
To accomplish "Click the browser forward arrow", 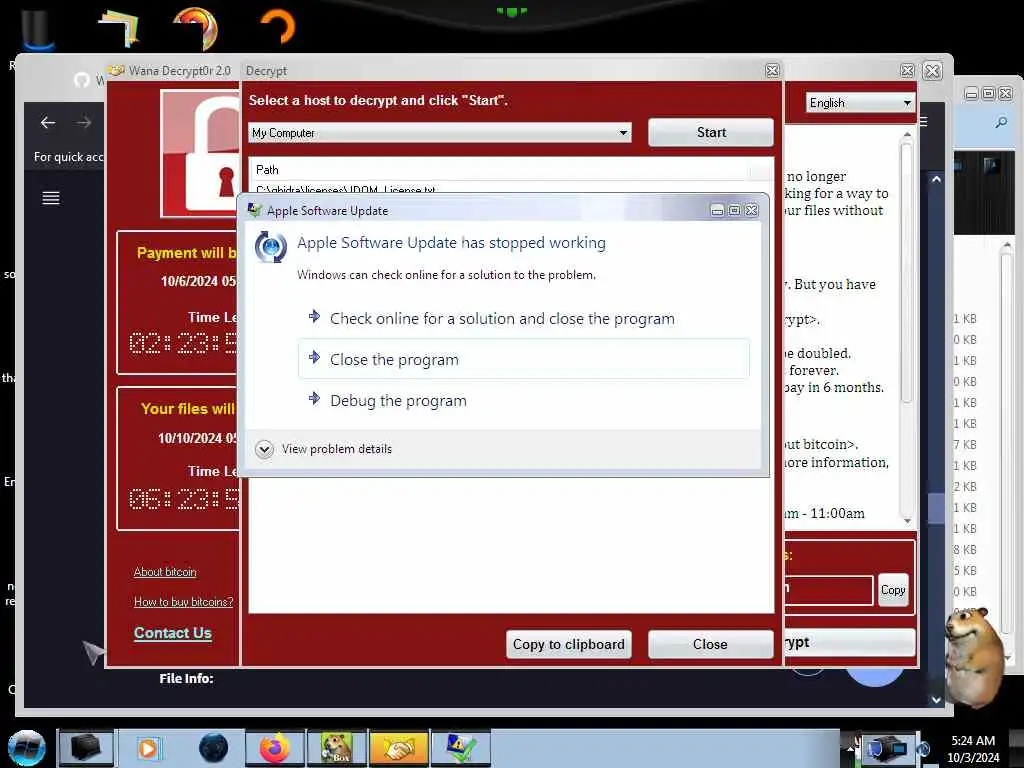I will pyautogui.click(x=84, y=123).
